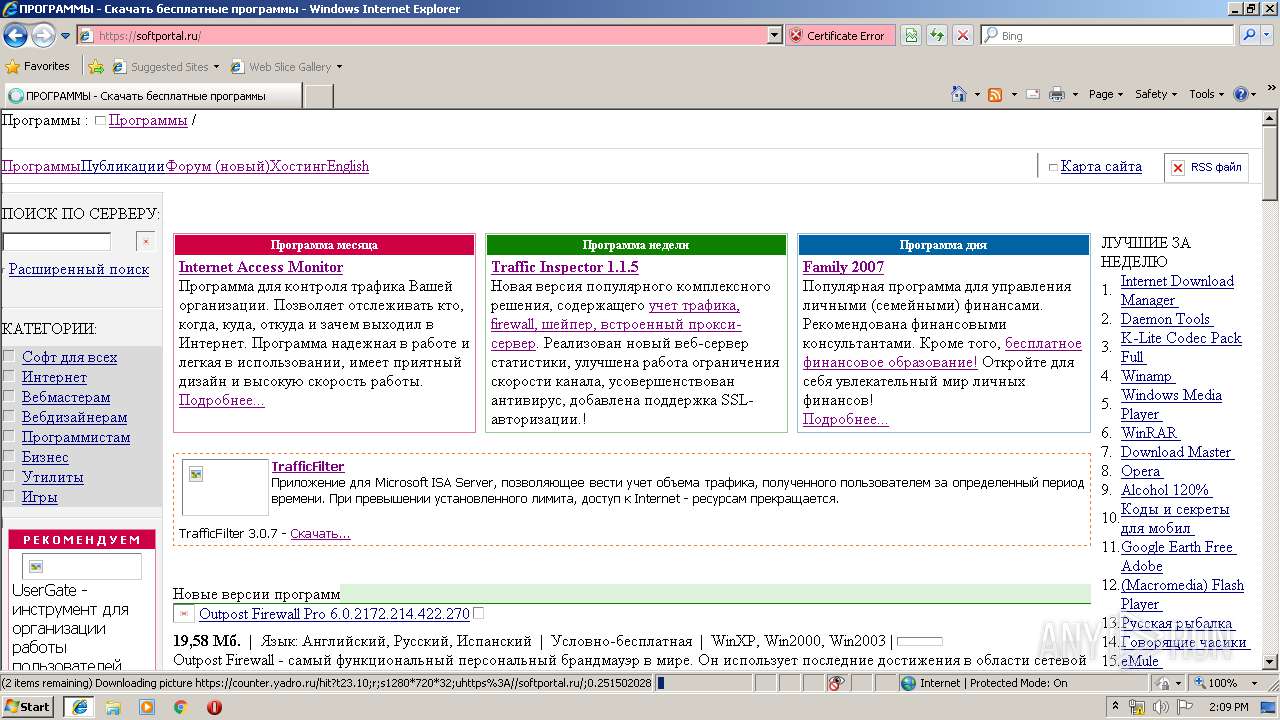
Task: Click the browser Forward arrow button
Action: (43, 35)
